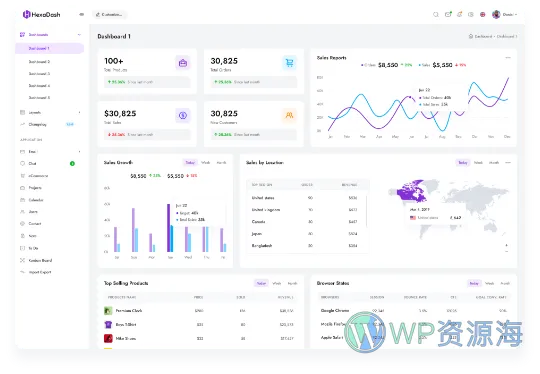
Task: Click the Customize button in header
Action: pos(110,14)
